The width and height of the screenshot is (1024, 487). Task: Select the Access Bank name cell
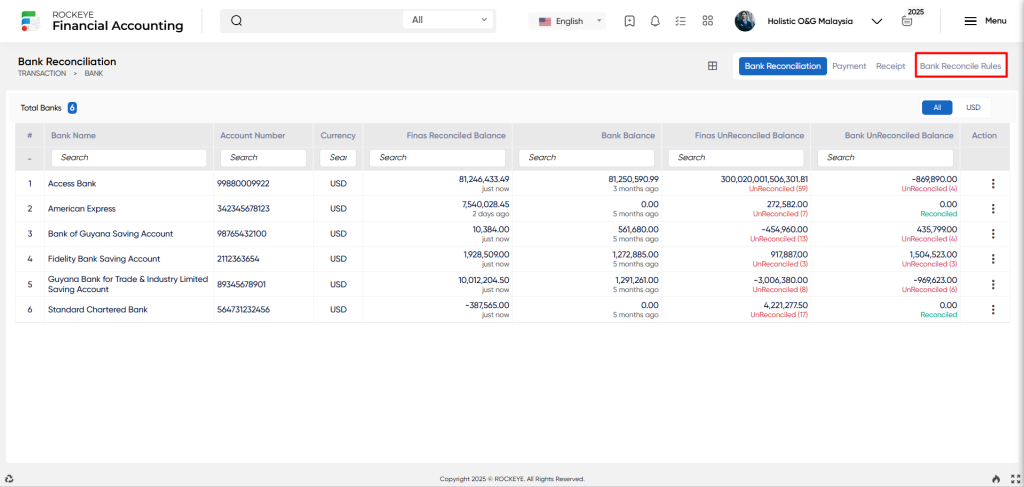pyautogui.click(x=72, y=184)
